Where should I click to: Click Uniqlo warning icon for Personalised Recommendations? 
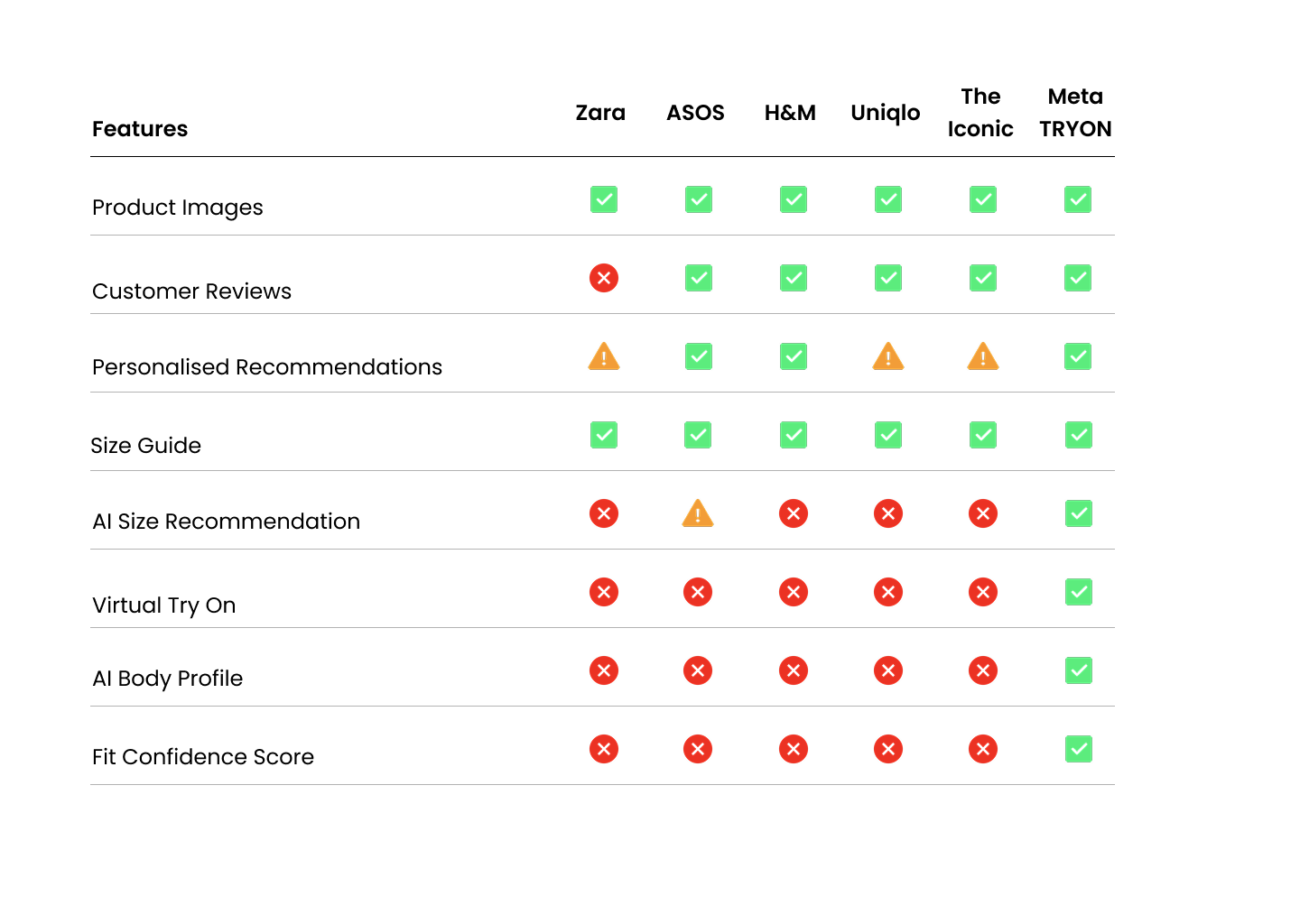click(x=888, y=356)
